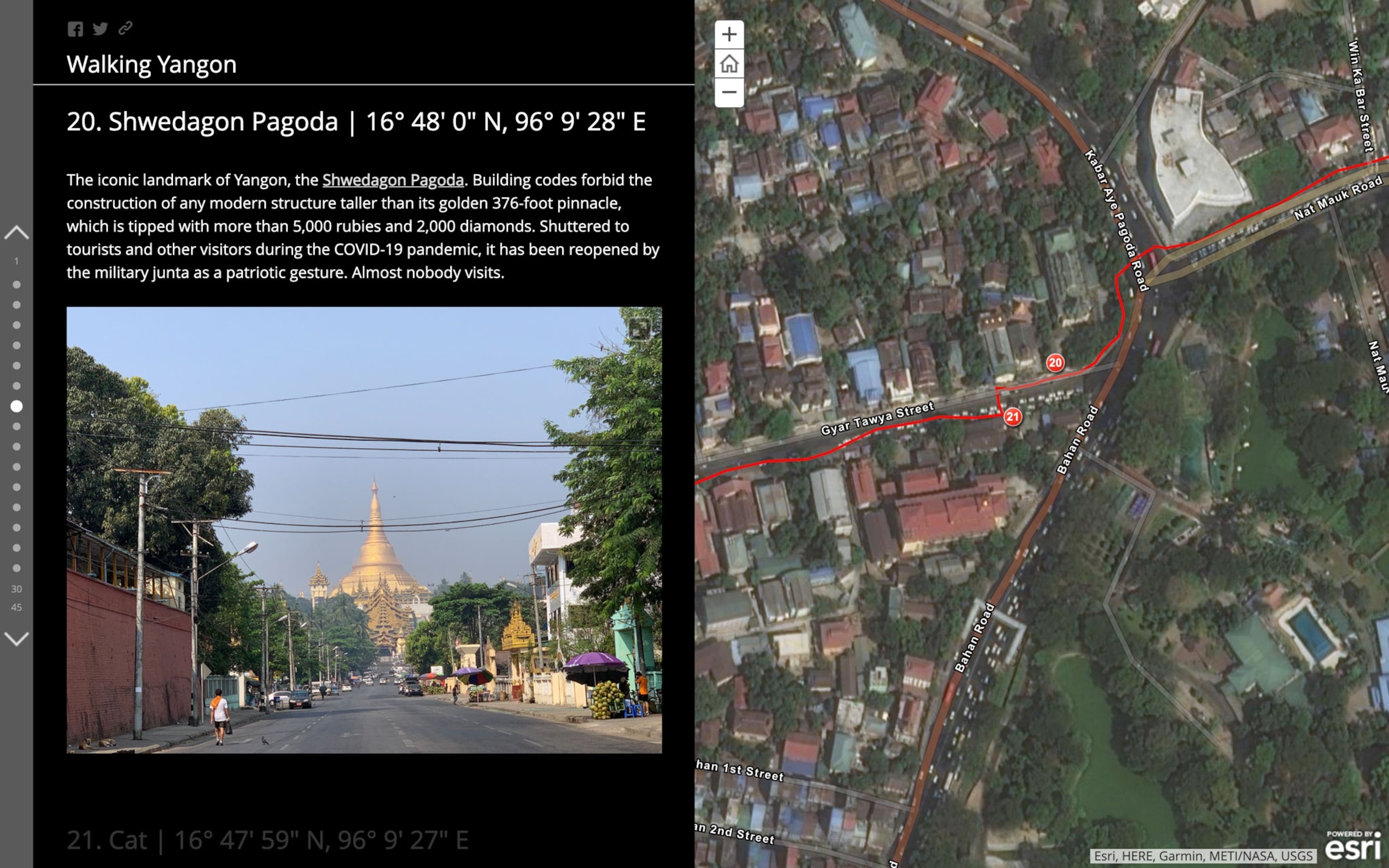Screen dimensions: 1389x868
Task: Jump to section 30 in navigation
Action: [17, 589]
